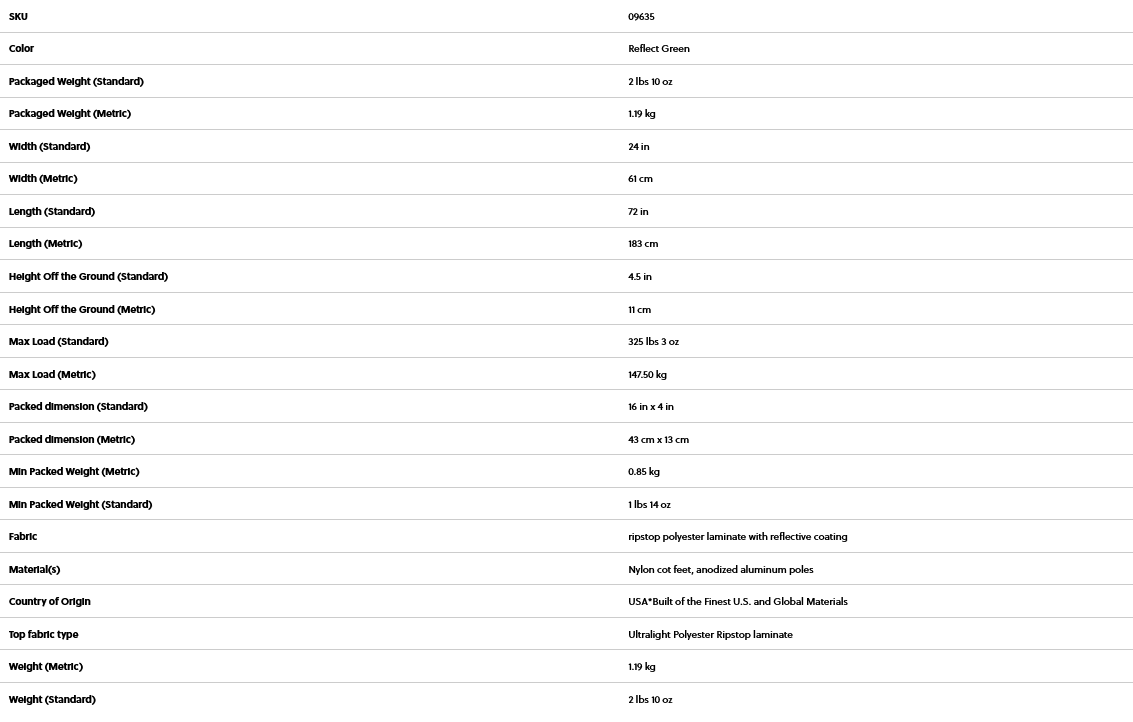Click the 1 lbs 14 oz value
This screenshot has width=1133, height=722.
(x=649, y=505)
